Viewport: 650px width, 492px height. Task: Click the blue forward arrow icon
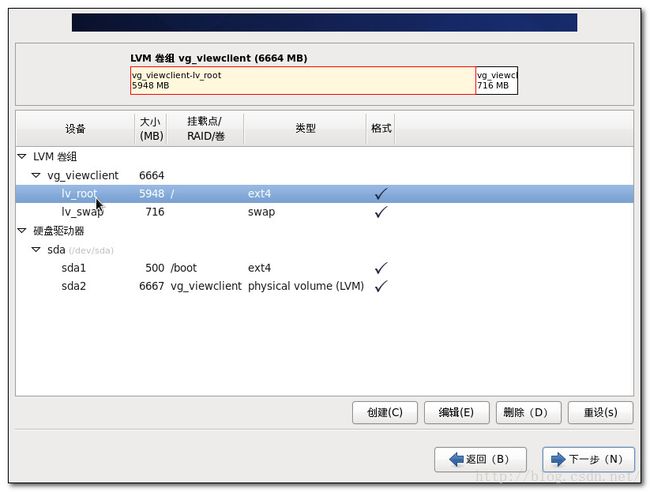(x=558, y=459)
